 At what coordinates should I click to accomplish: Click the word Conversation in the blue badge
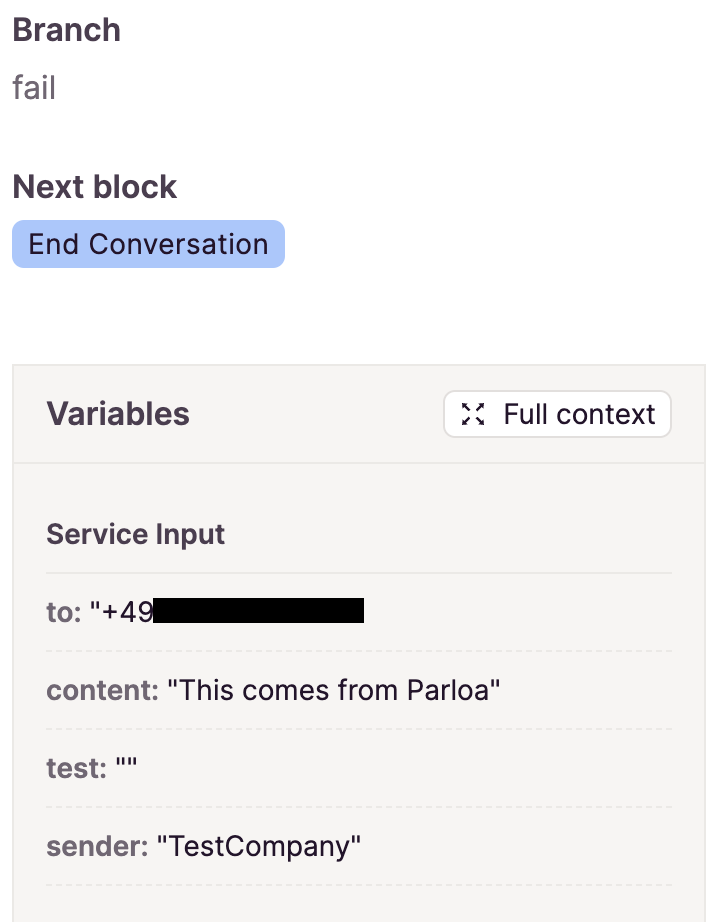(x=179, y=244)
